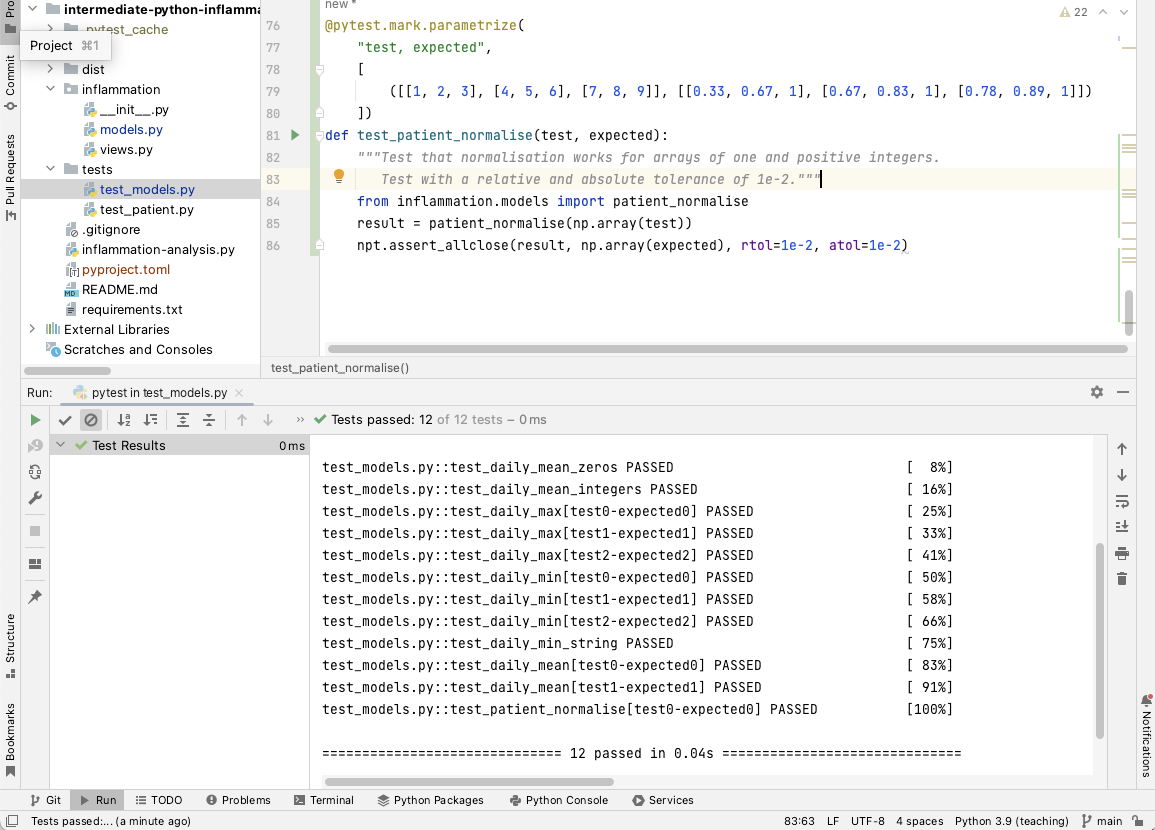Sort test results alphabetically
This screenshot has width=1155, height=830.
124,420
